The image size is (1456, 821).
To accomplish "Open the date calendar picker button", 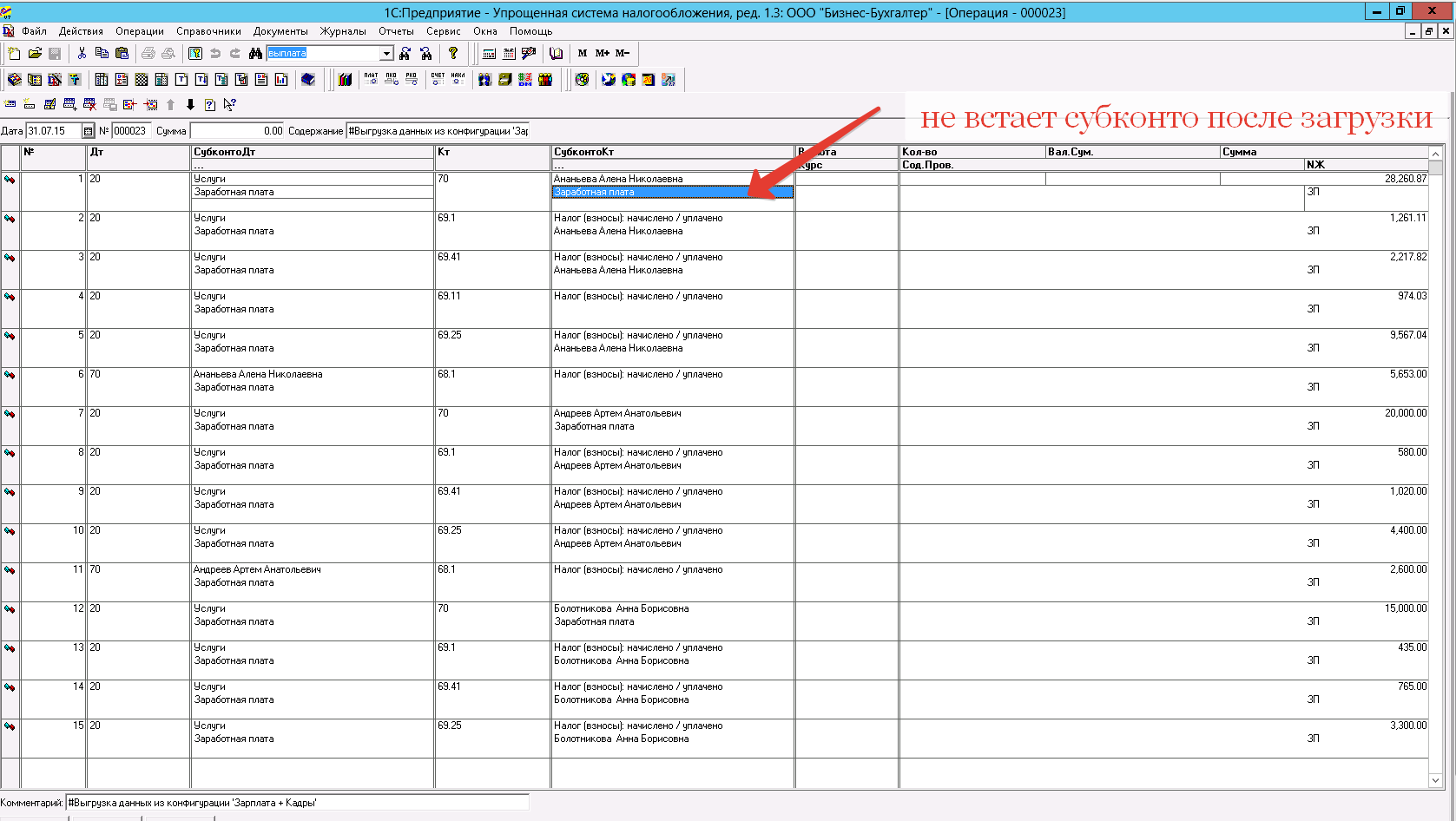I will [88, 131].
